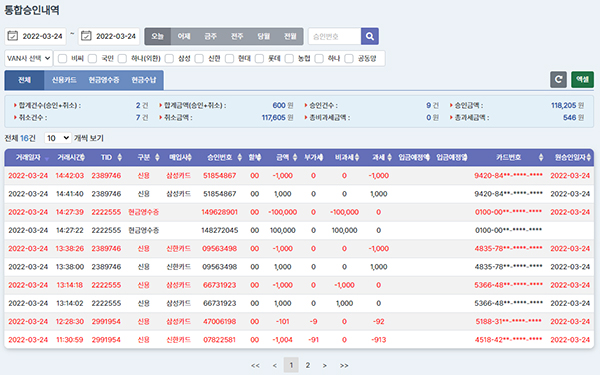This screenshot has height=375, width=600.
Task: Sort table by 부가세 column header
Action: coord(313,157)
